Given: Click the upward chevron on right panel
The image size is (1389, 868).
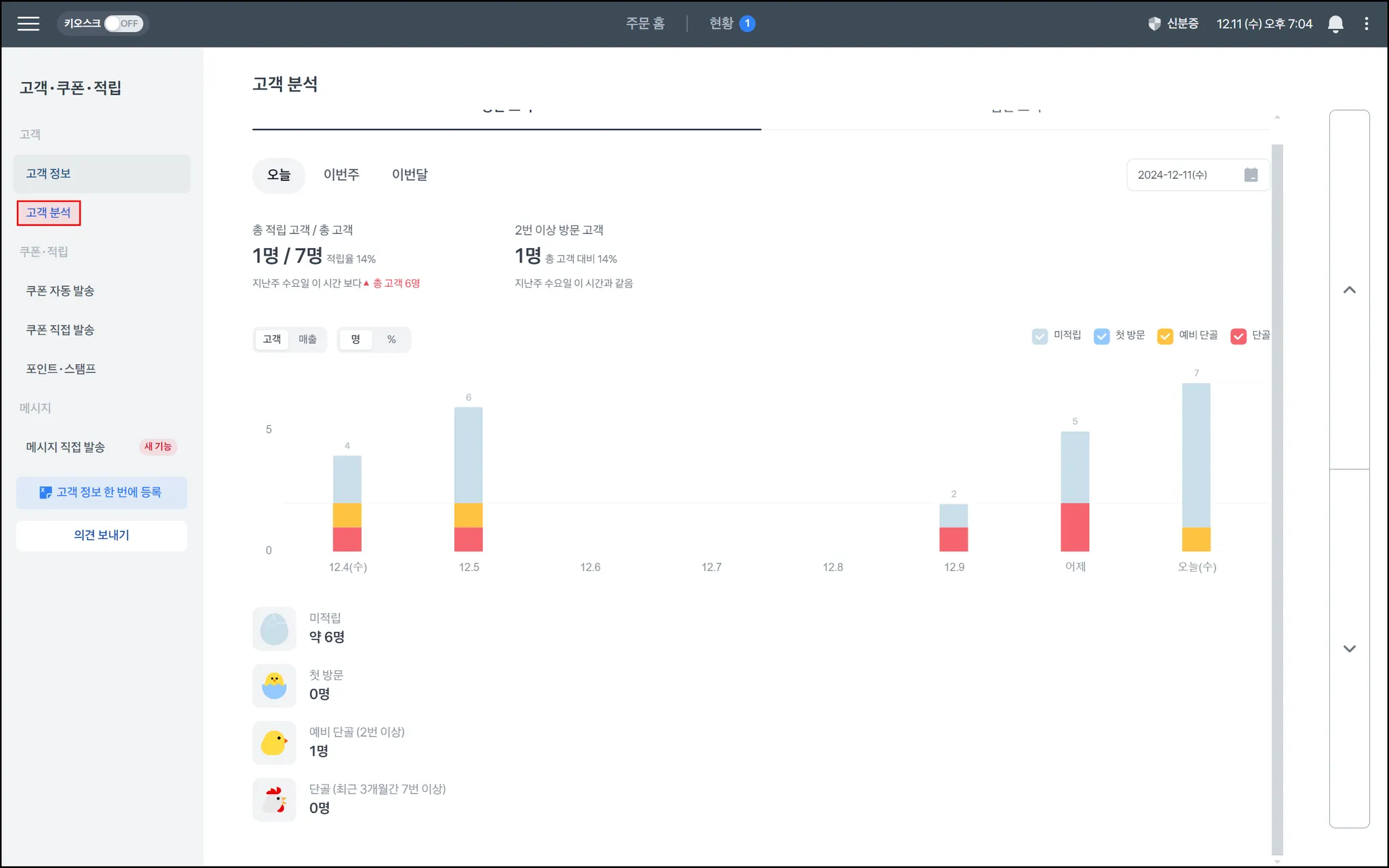Looking at the screenshot, I should [1349, 290].
